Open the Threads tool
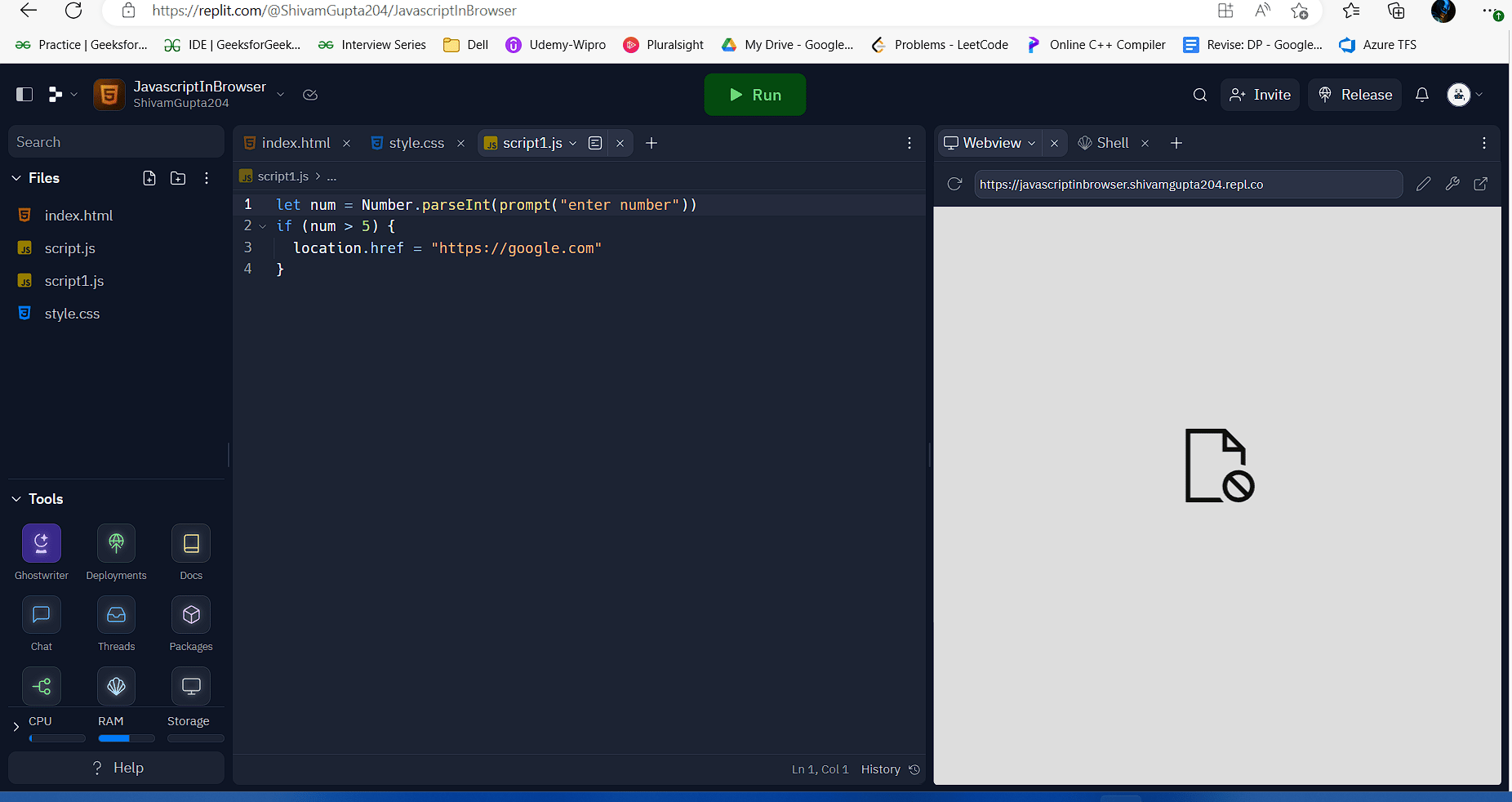Image resolution: width=1512 pixels, height=802 pixels. coord(116,615)
